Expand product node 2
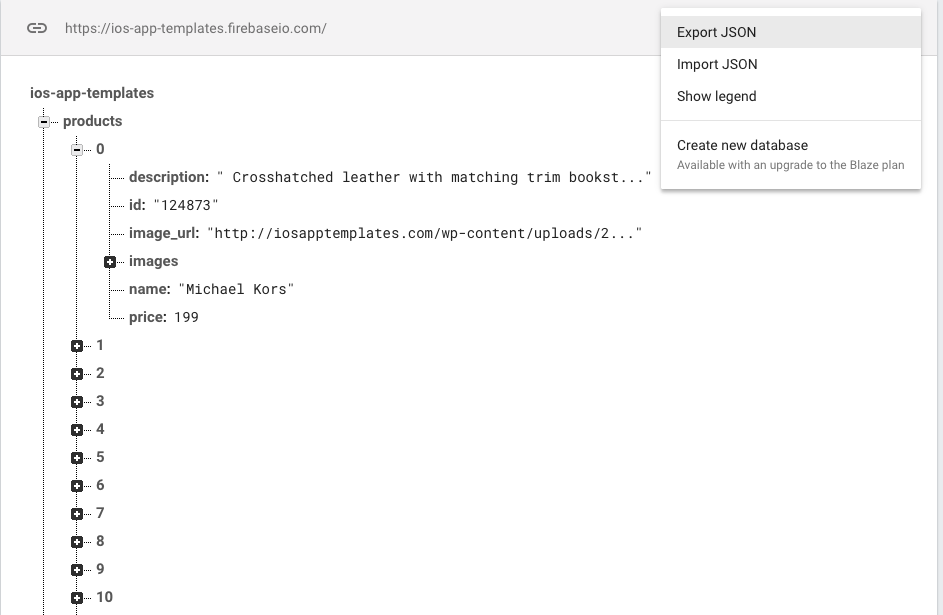The width and height of the screenshot is (943, 615). point(77,374)
